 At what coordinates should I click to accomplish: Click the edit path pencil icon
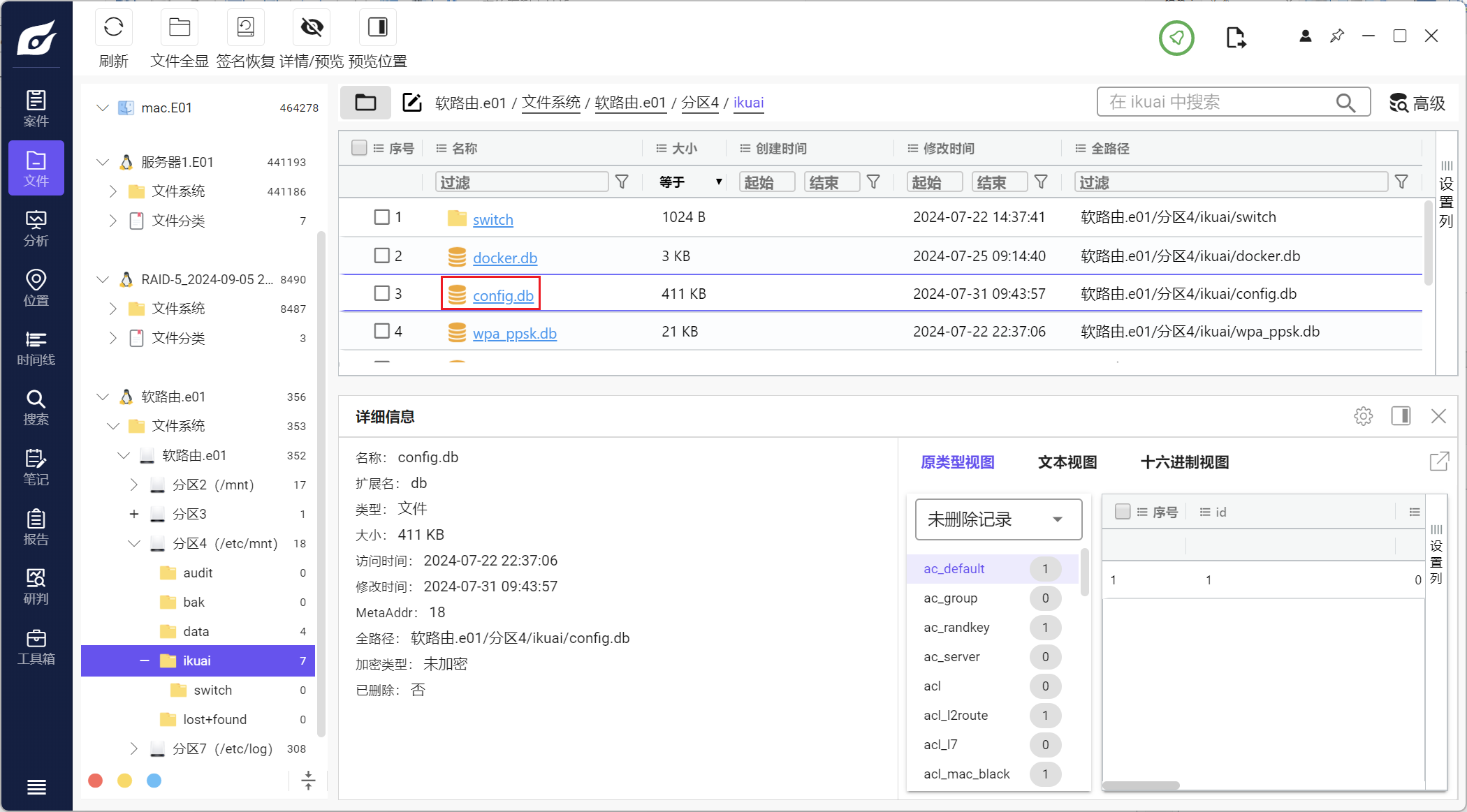point(412,103)
